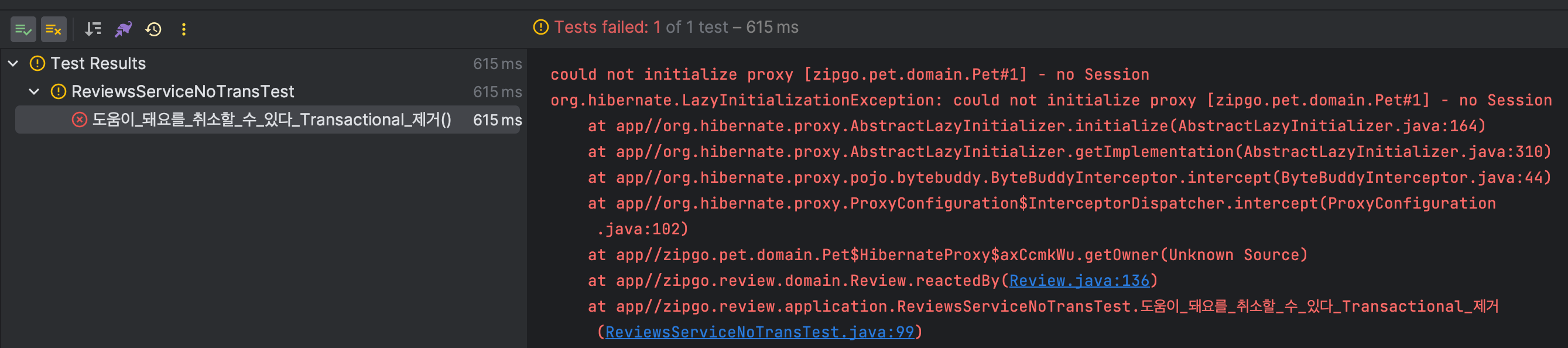This screenshot has width=1568, height=348.
Task: Click the red failed icon on test method
Action: click(x=79, y=120)
